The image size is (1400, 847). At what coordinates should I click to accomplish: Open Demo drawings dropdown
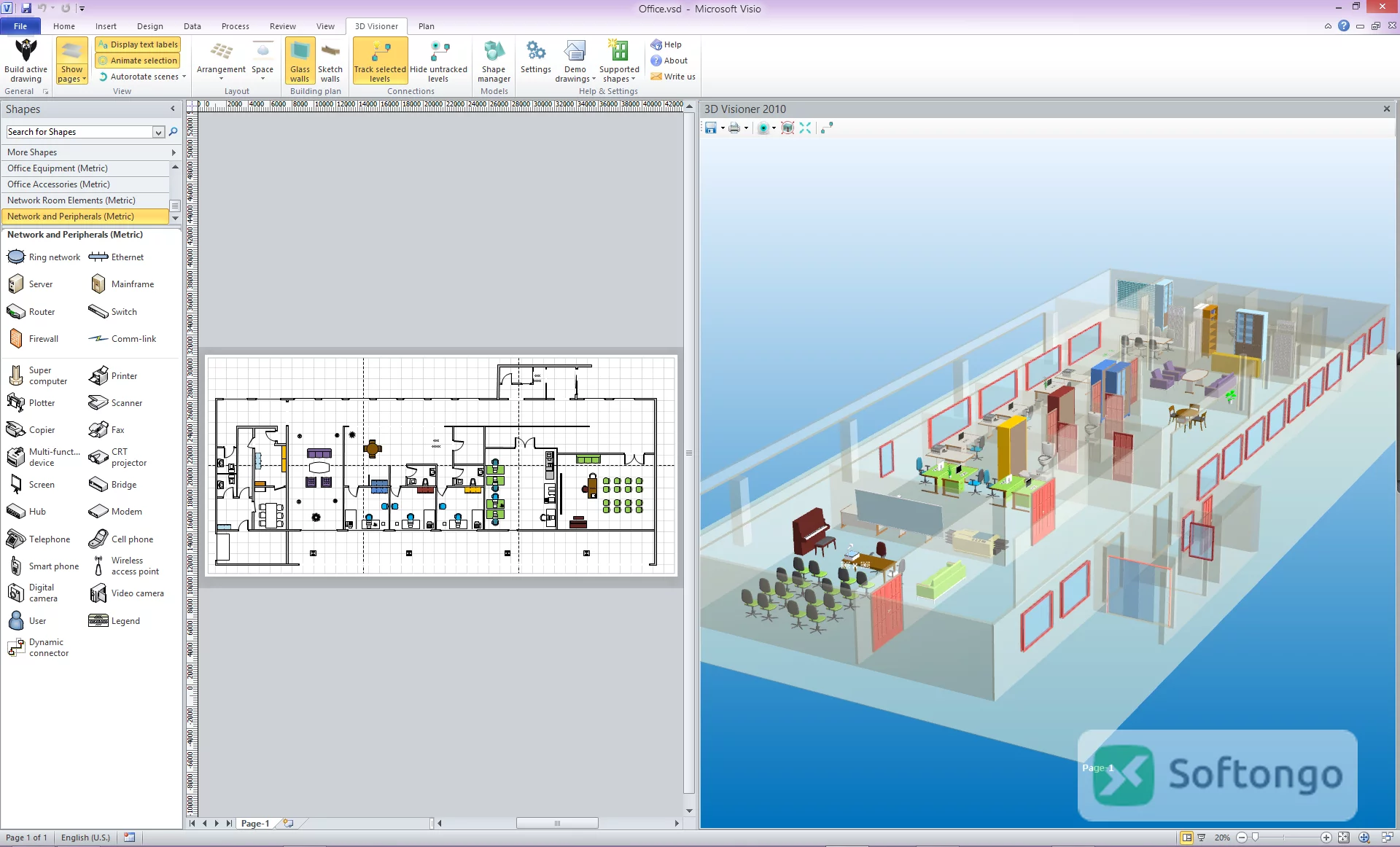575,60
